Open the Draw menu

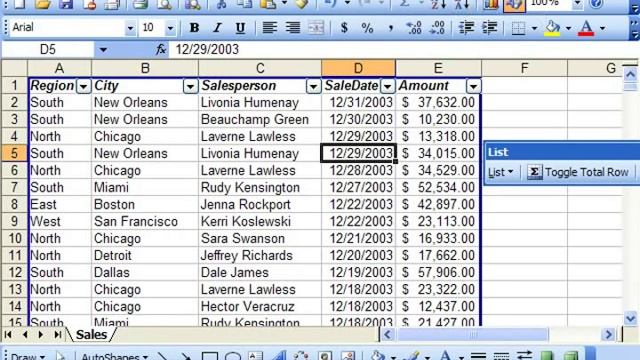(x=28, y=356)
